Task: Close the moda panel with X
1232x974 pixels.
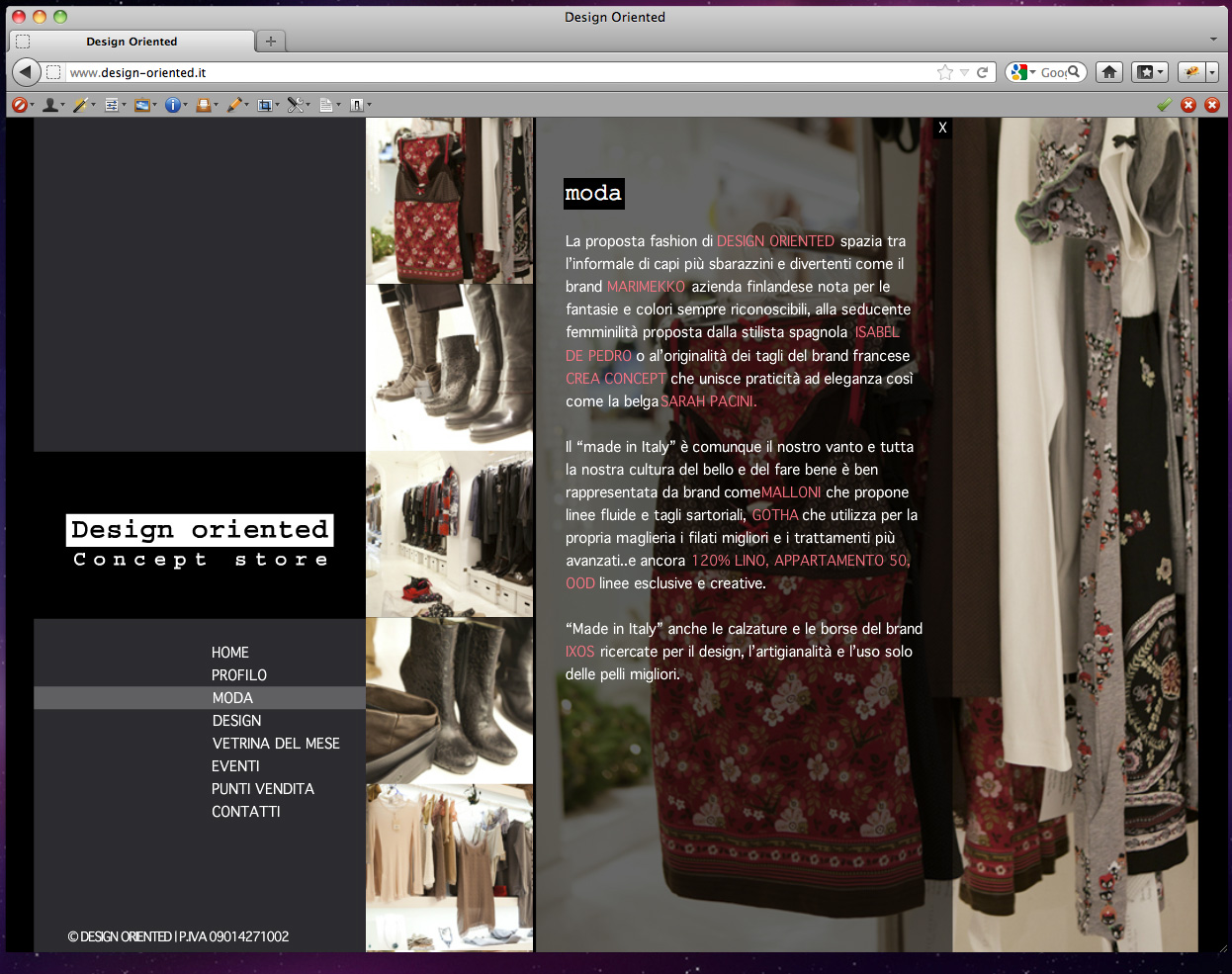Action: 942,128
